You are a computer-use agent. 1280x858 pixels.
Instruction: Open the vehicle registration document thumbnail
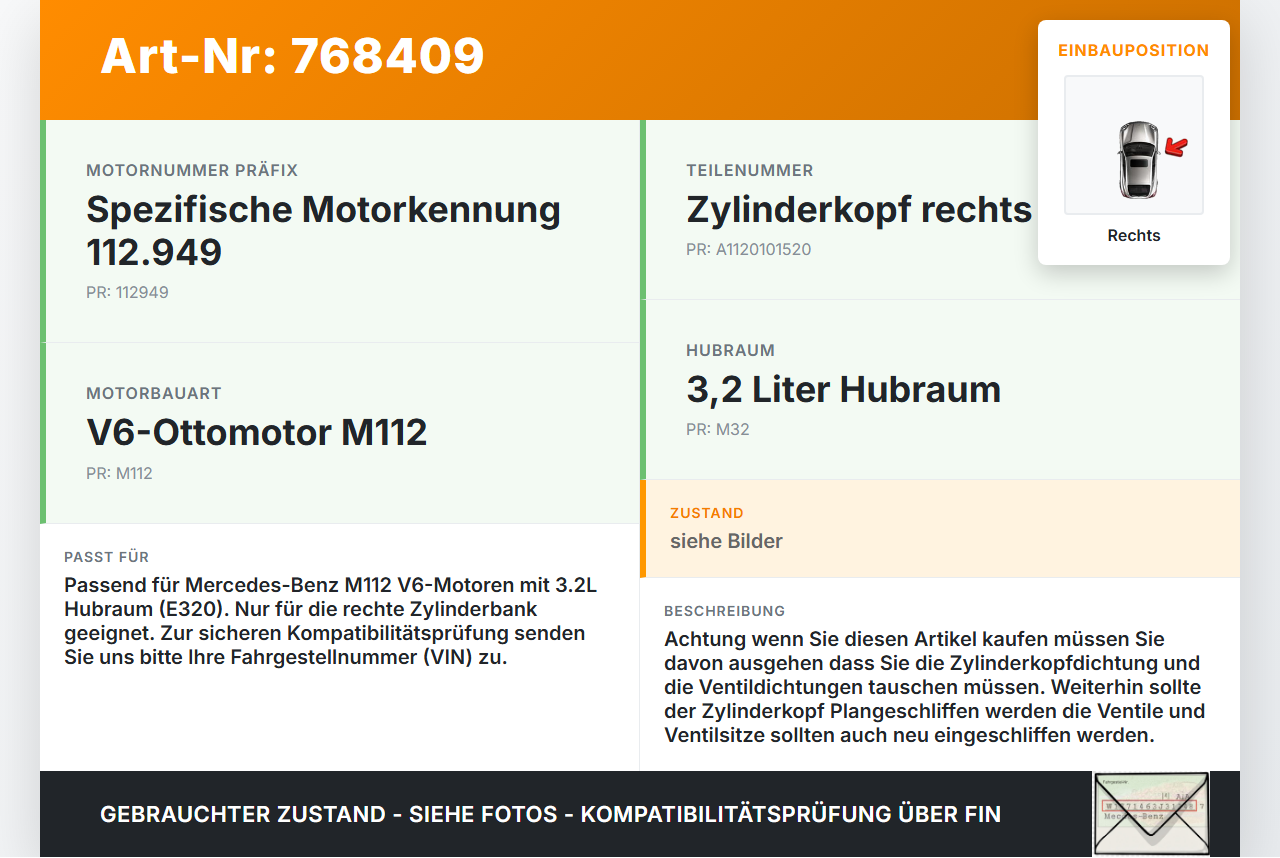pyautogui.click(x=1151, y=814)
